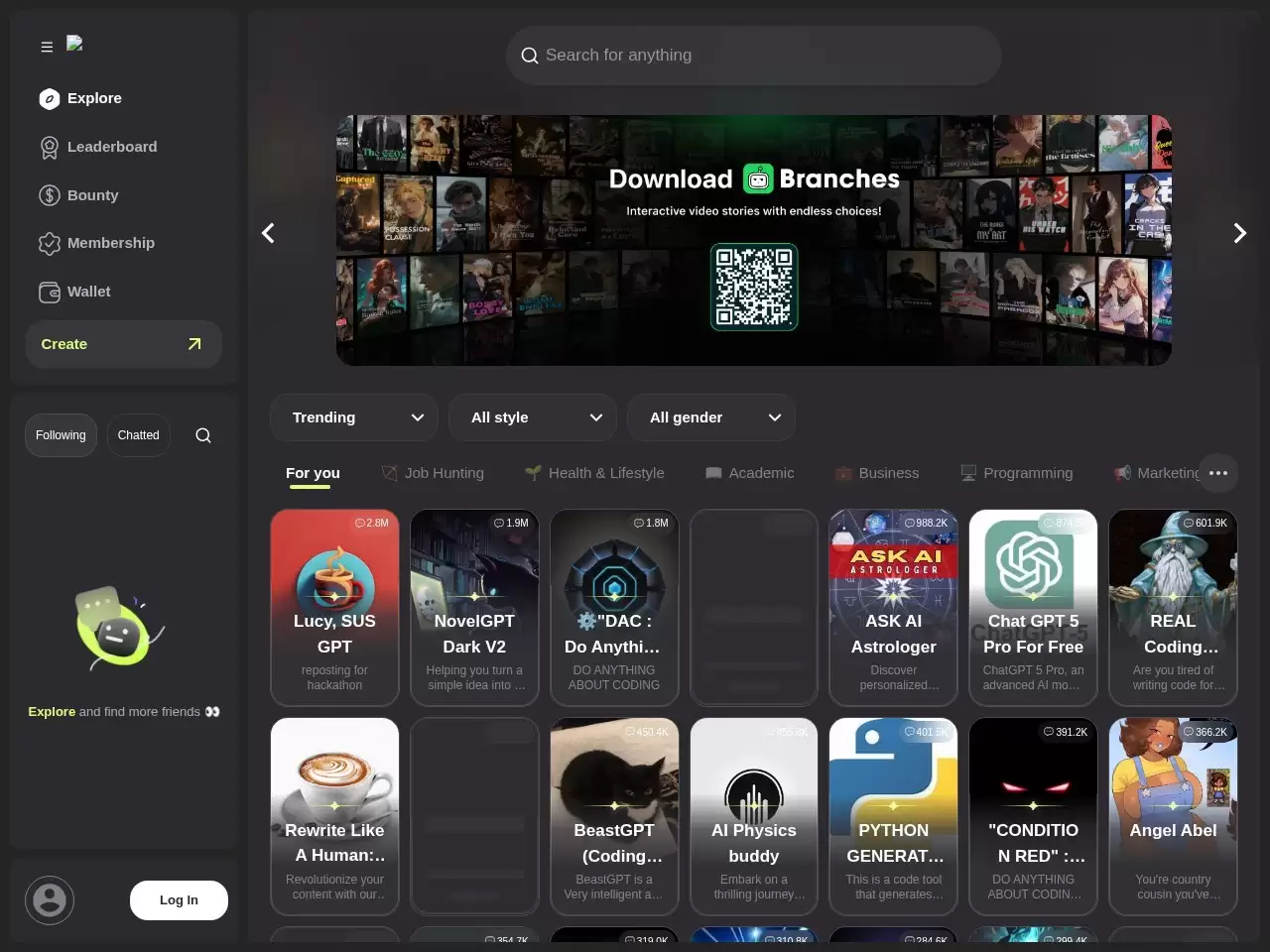Click the Create button
Viewport: 1270px width, 952px height.
124,344
